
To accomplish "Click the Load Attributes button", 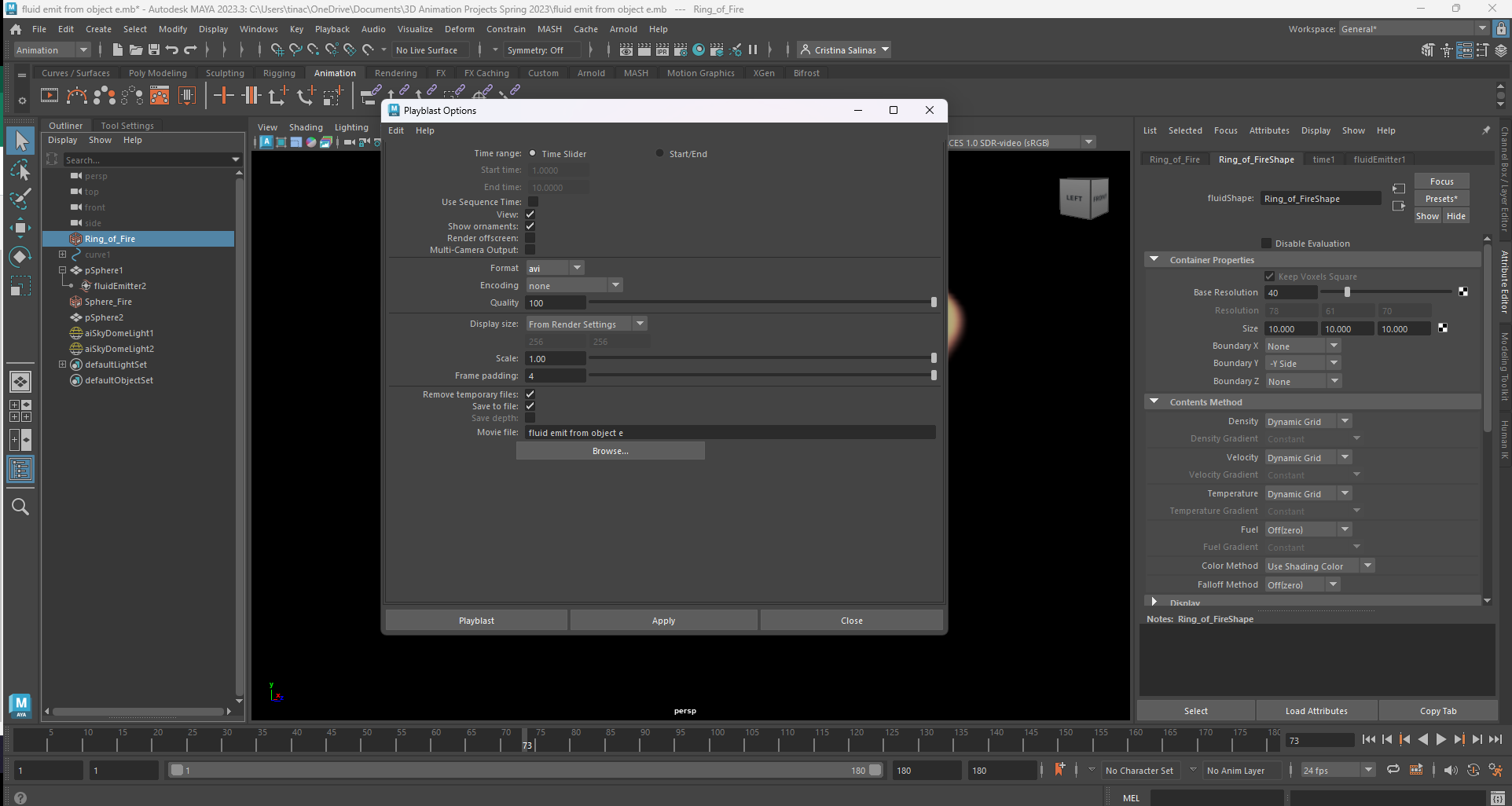I will (x=1316, y=711).
